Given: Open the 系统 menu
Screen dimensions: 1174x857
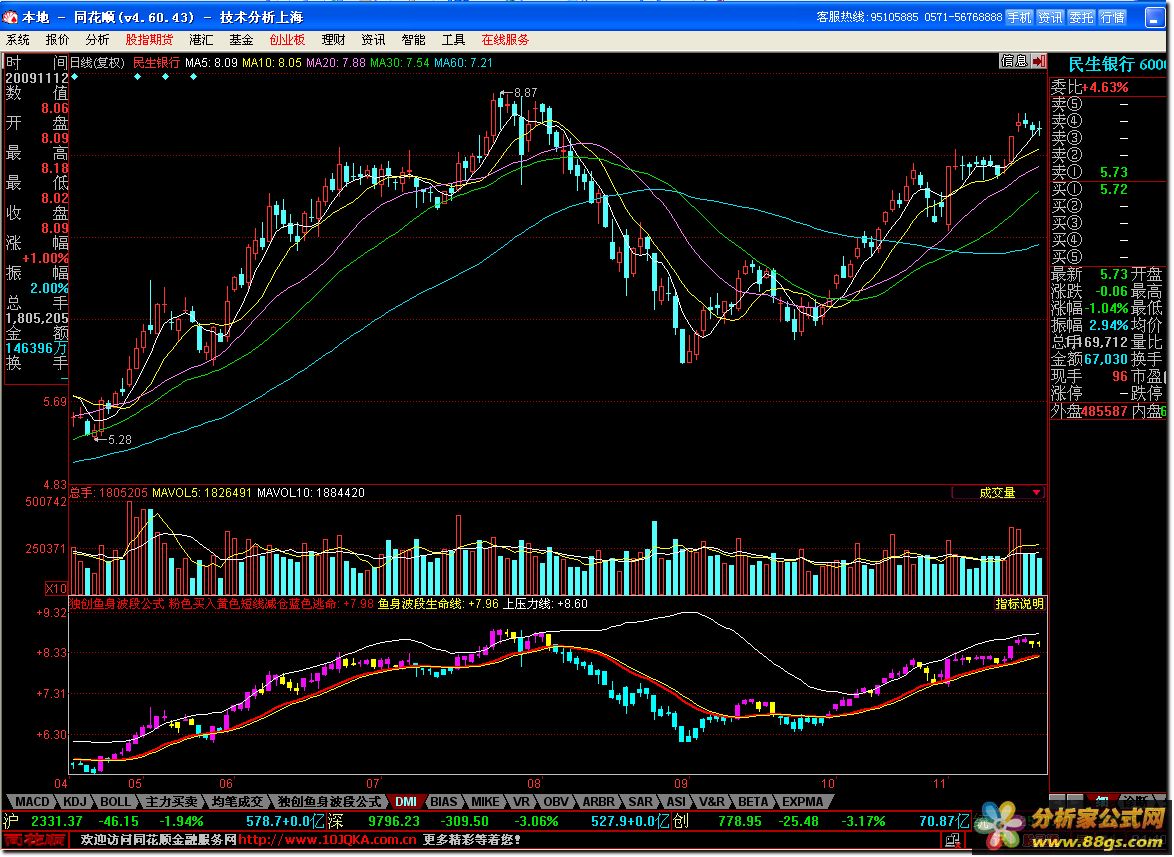Looking at the screenshot, I should pyautogui.click(x=17, y=40).
